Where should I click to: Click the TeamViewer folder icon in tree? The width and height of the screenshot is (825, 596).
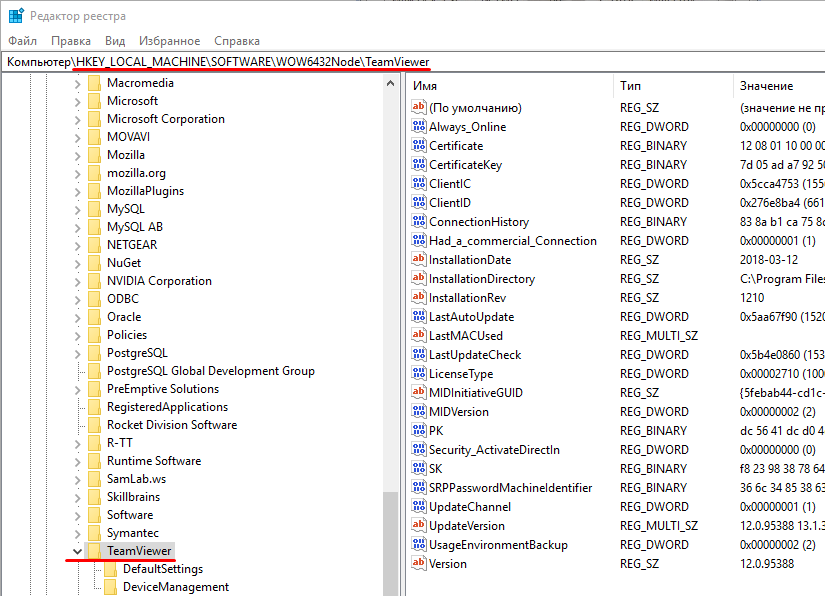click(94, 551)
